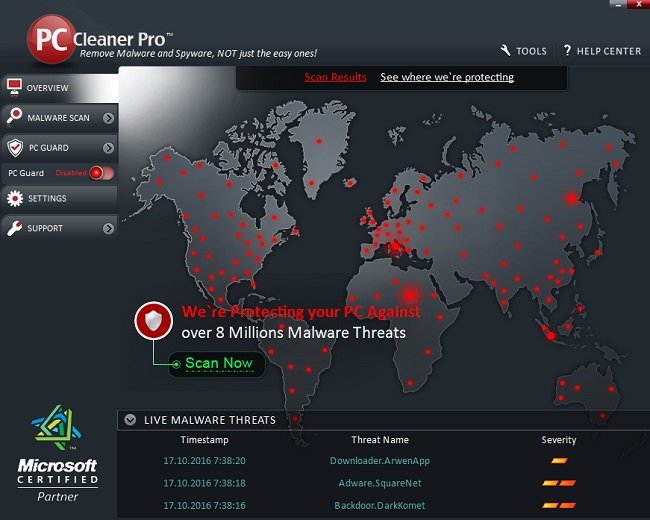Click the Downloader.ArwenApp threat name
This screenshot has width=650, height=520.
click(380, 461)
